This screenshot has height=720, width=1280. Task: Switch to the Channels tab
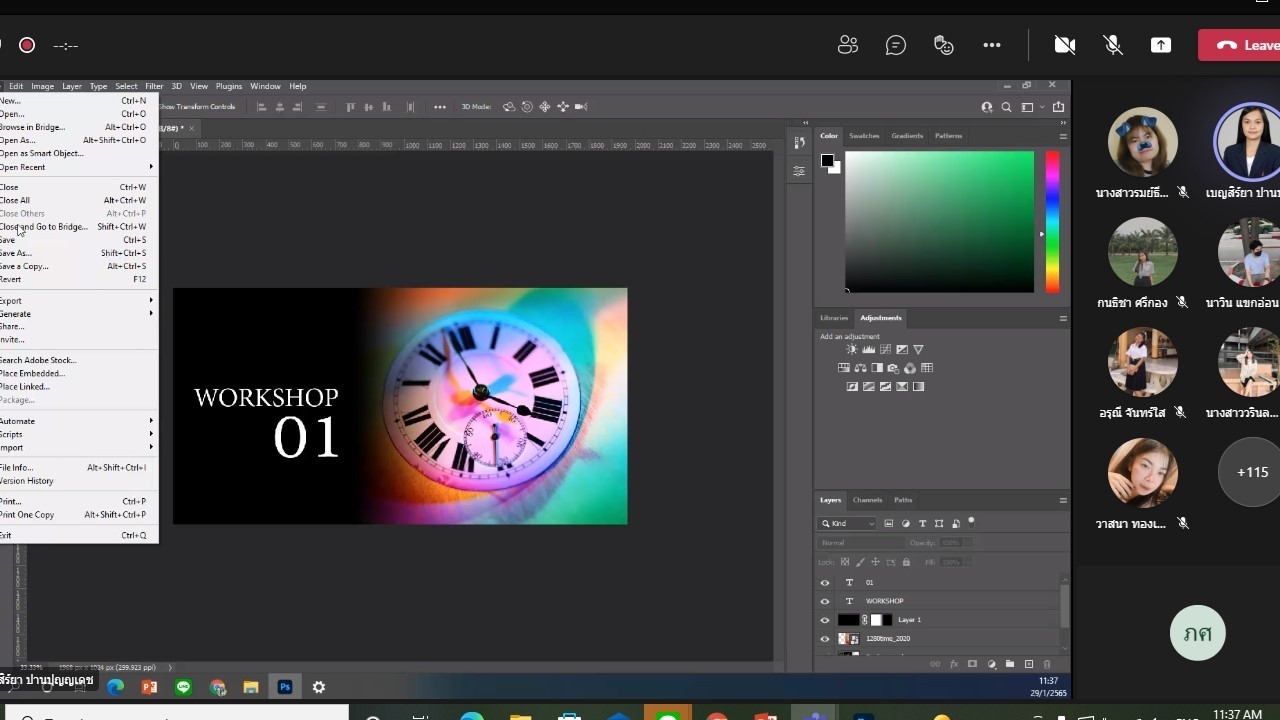tap(867, 500)
